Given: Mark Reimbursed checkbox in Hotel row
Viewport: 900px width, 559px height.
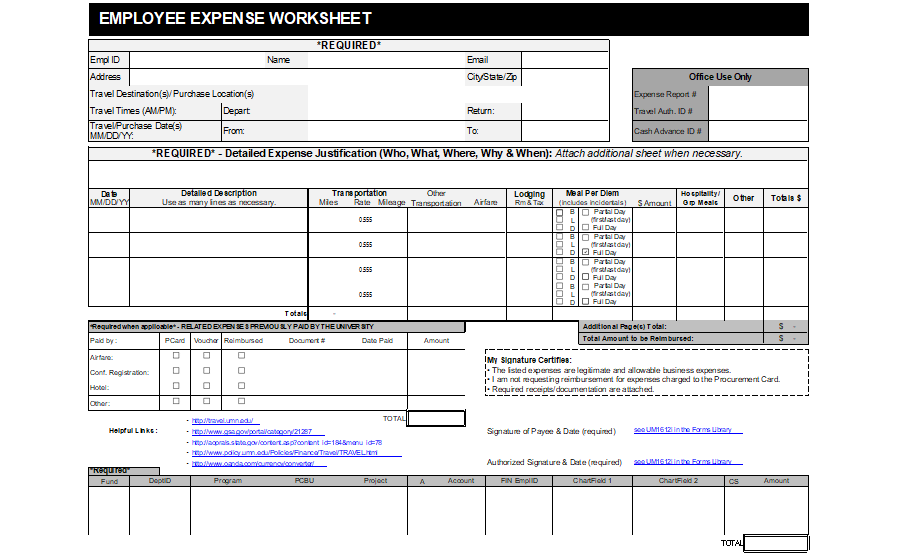Looking at the screenshot, I should tap(242, 386).
